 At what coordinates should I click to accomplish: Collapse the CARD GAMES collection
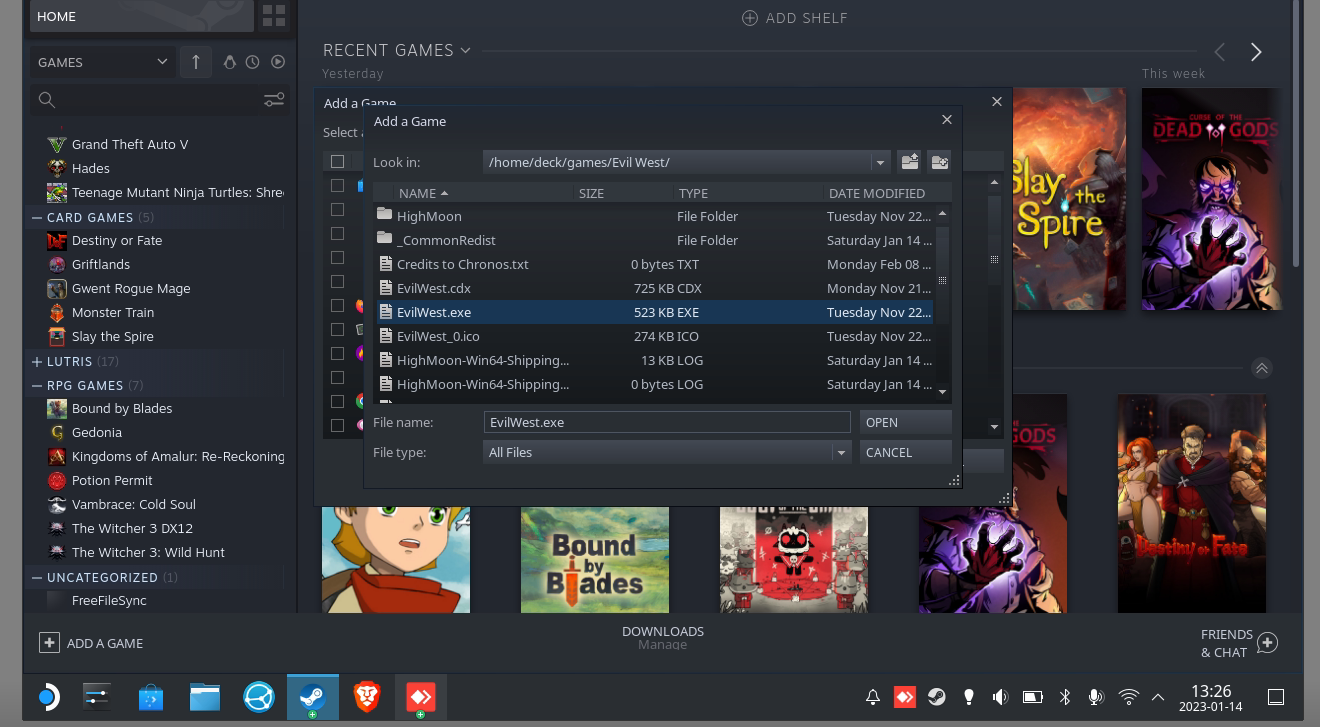[37, 217]
